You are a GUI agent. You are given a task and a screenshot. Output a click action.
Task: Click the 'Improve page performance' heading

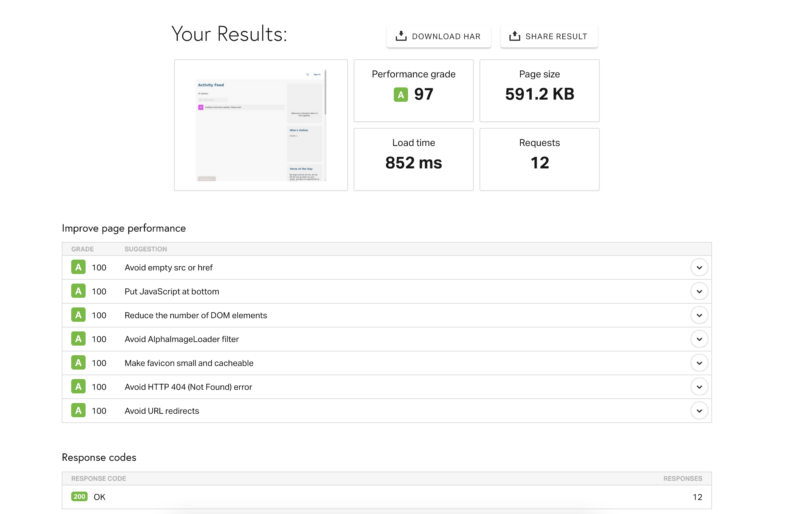[123, 228]
